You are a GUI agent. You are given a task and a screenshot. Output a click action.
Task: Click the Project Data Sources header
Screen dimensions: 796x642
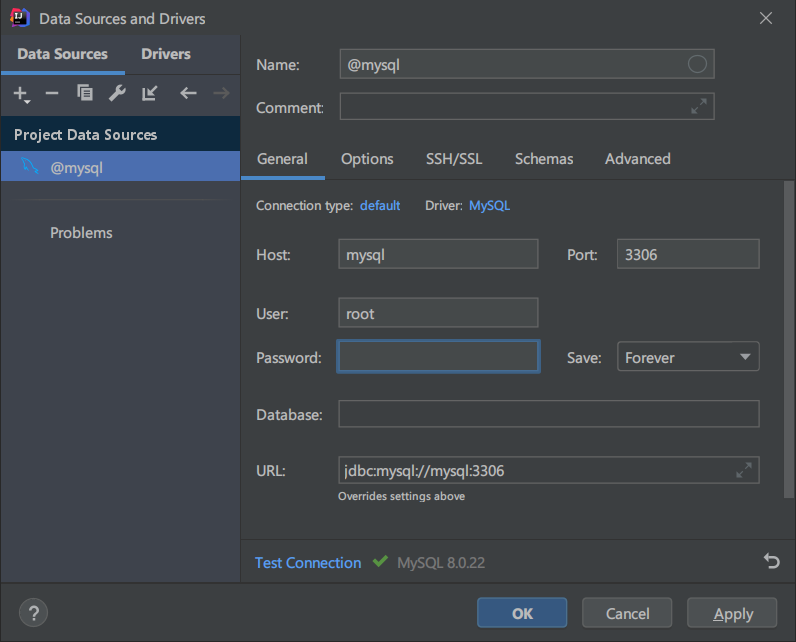[120, 134]
